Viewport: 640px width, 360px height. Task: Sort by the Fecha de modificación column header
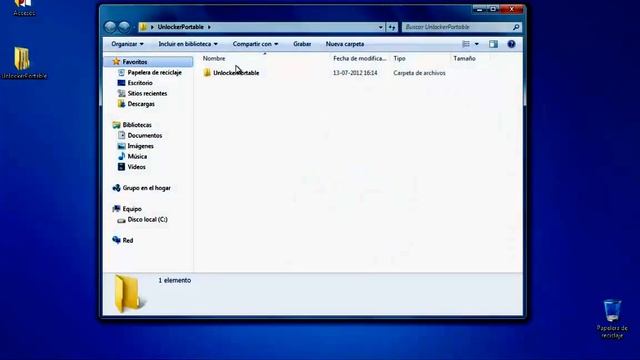click(360, 58)
